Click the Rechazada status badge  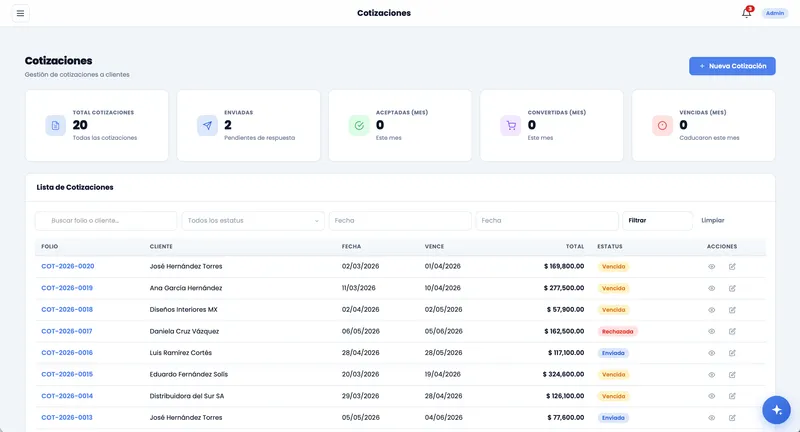[x=617, y=332]
